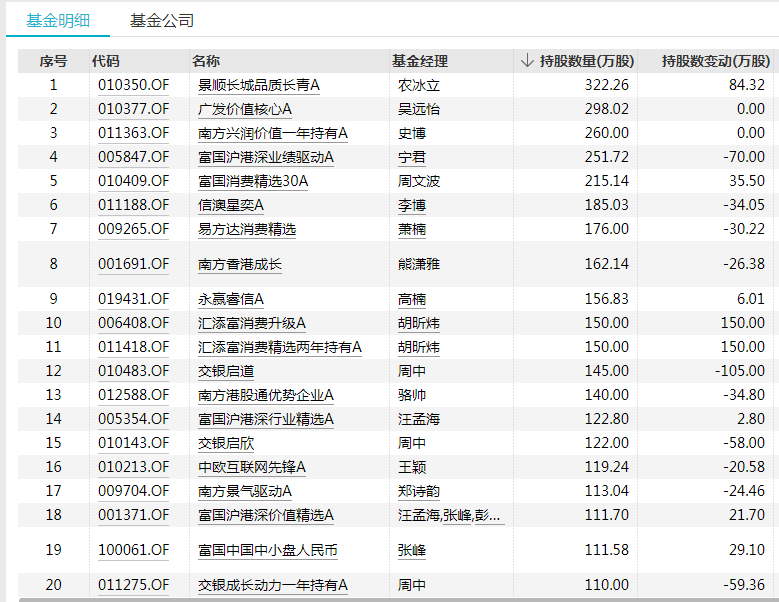The image size is (779, 602).
Task: Select holdings value 322.26
Action: pyautogui.click(x=607, y=85)
